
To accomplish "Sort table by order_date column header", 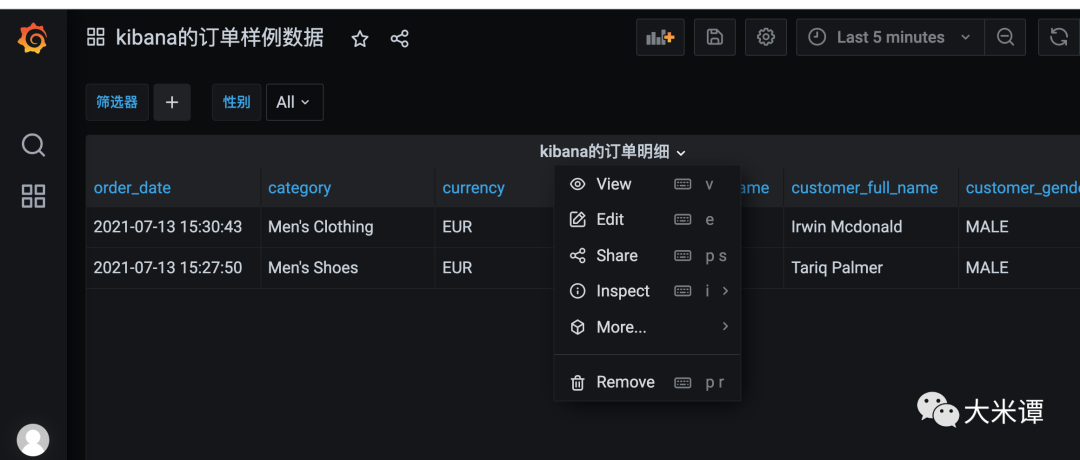I will coord(132,188).
